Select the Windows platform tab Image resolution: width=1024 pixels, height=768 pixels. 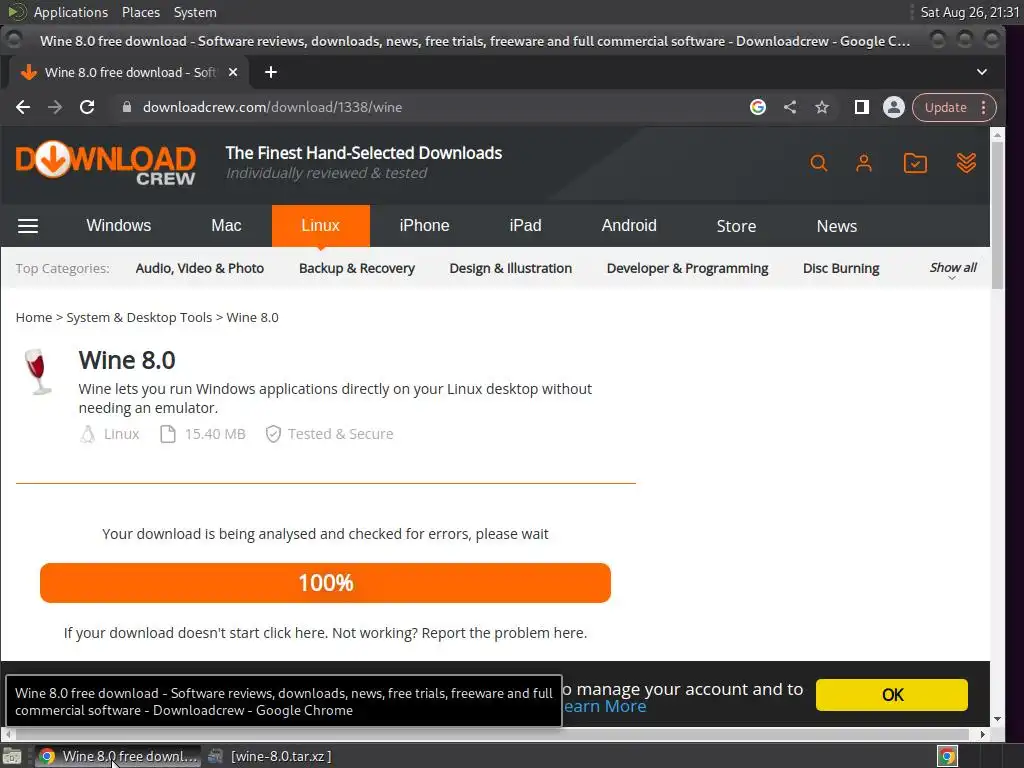[118, 225]
